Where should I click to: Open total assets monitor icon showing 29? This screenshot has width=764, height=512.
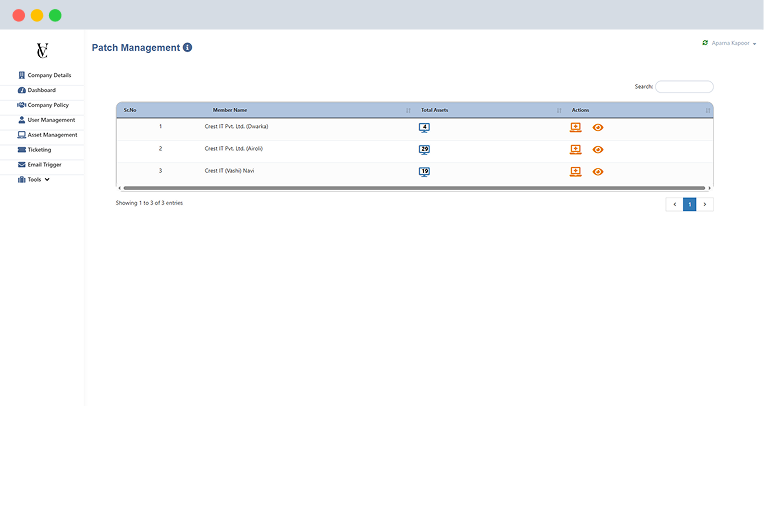424,149
